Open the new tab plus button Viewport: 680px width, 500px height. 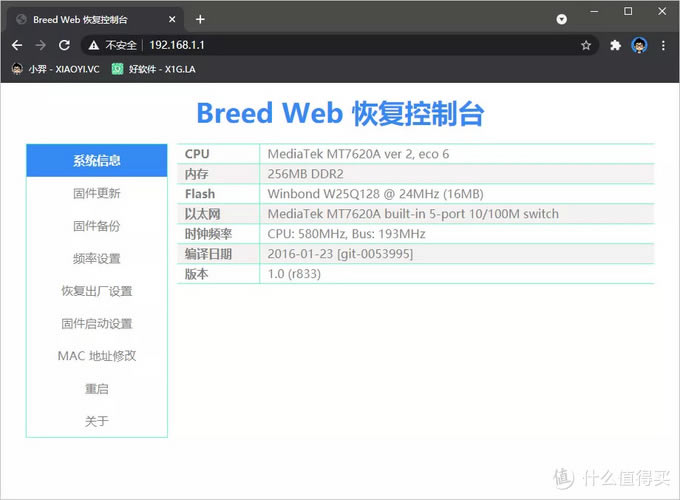[200, 19]
